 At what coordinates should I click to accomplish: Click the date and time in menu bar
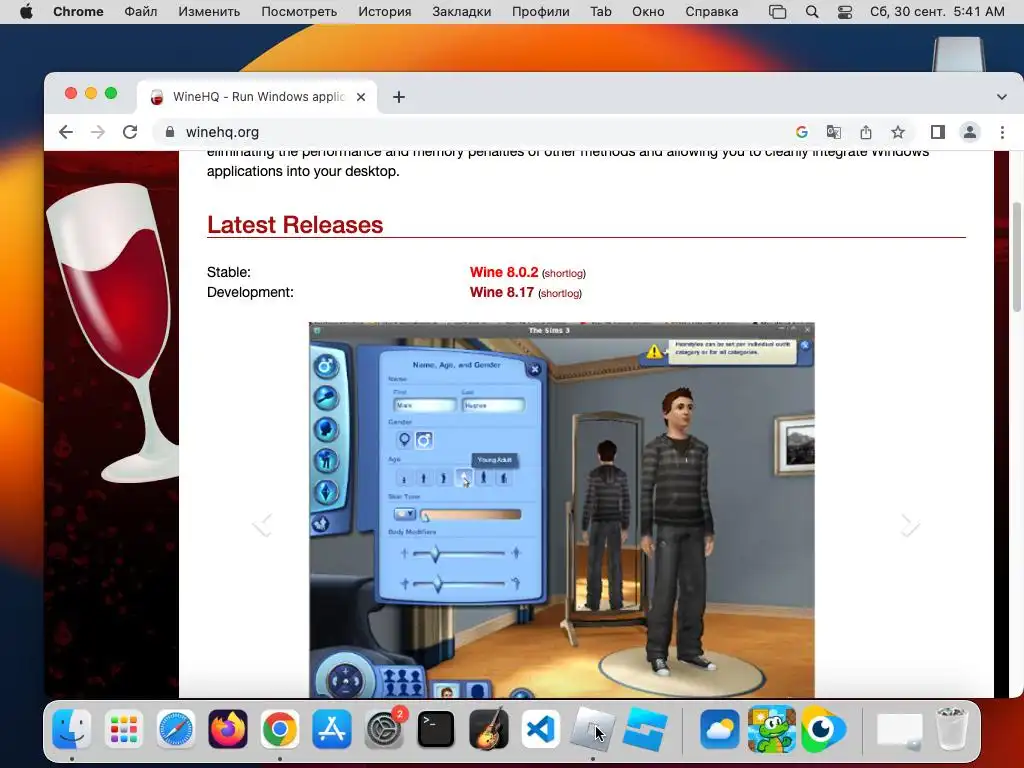point(937,12)
